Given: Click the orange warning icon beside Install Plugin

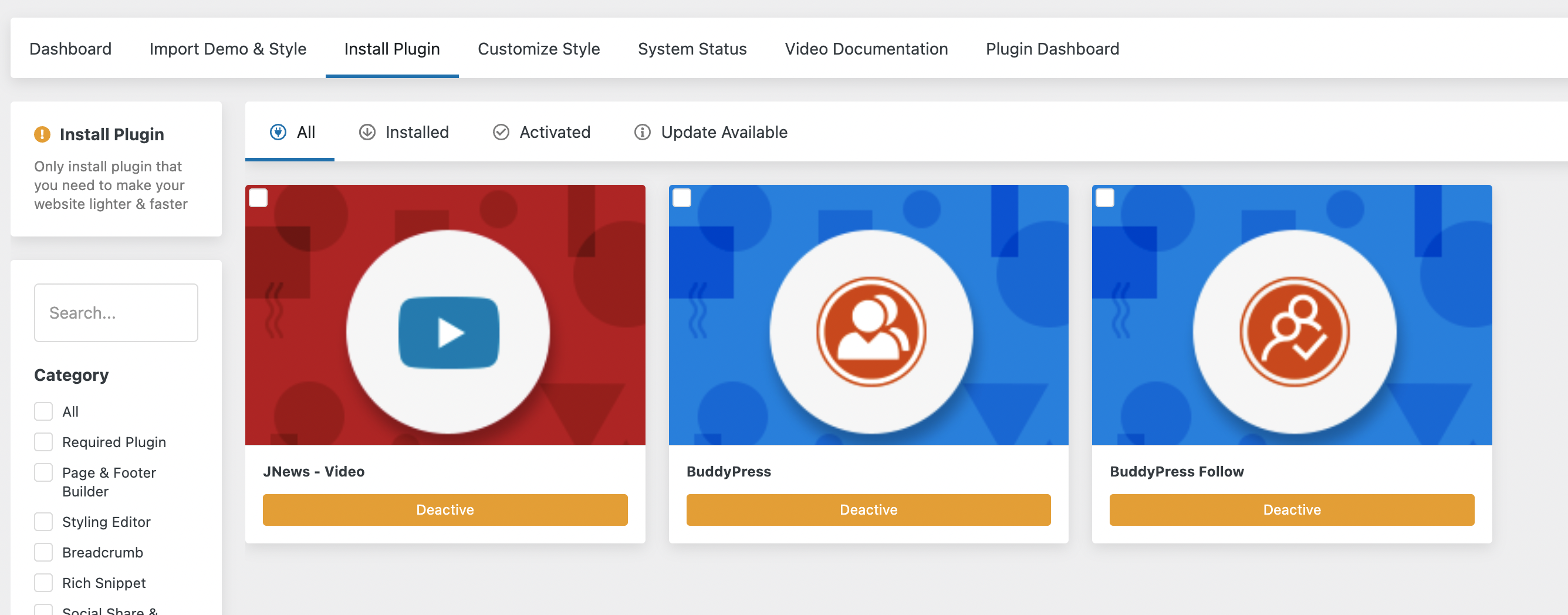Looking at the screenshot, I should click(42, 134).
